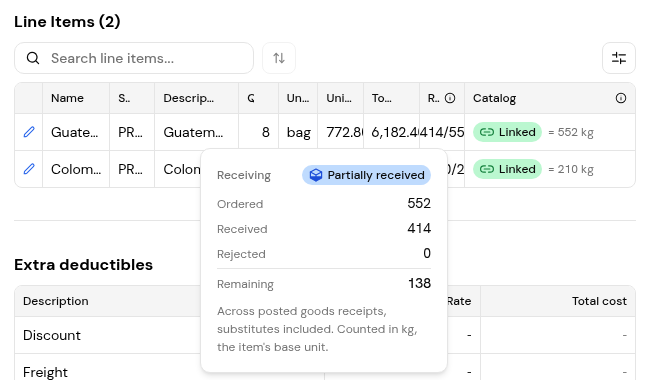This screenshot has height=380, width=646.
Task: Select the Guate... name cell
Action: pos(76,132)
